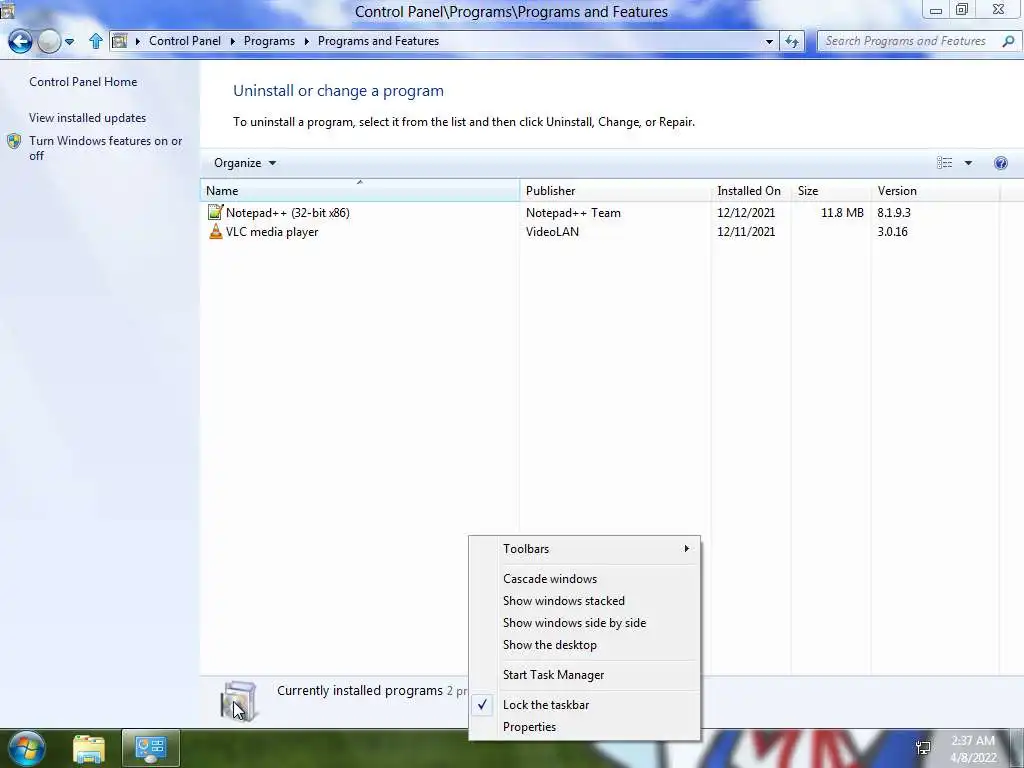
Task: Click the network icon in system tray
Action: pos(923,748)
